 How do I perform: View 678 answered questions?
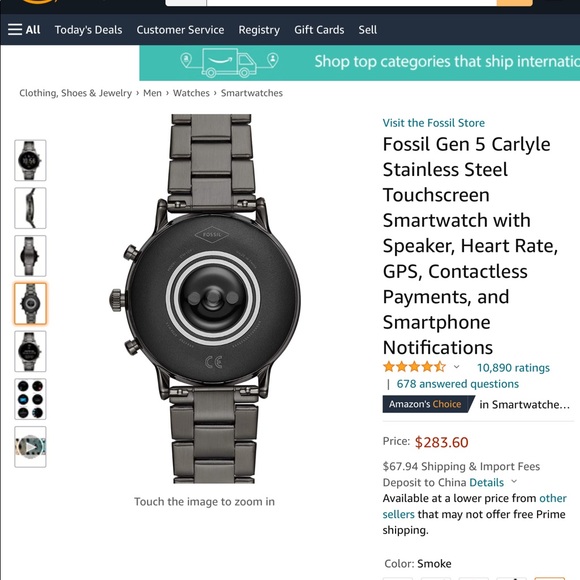(458, 384)
